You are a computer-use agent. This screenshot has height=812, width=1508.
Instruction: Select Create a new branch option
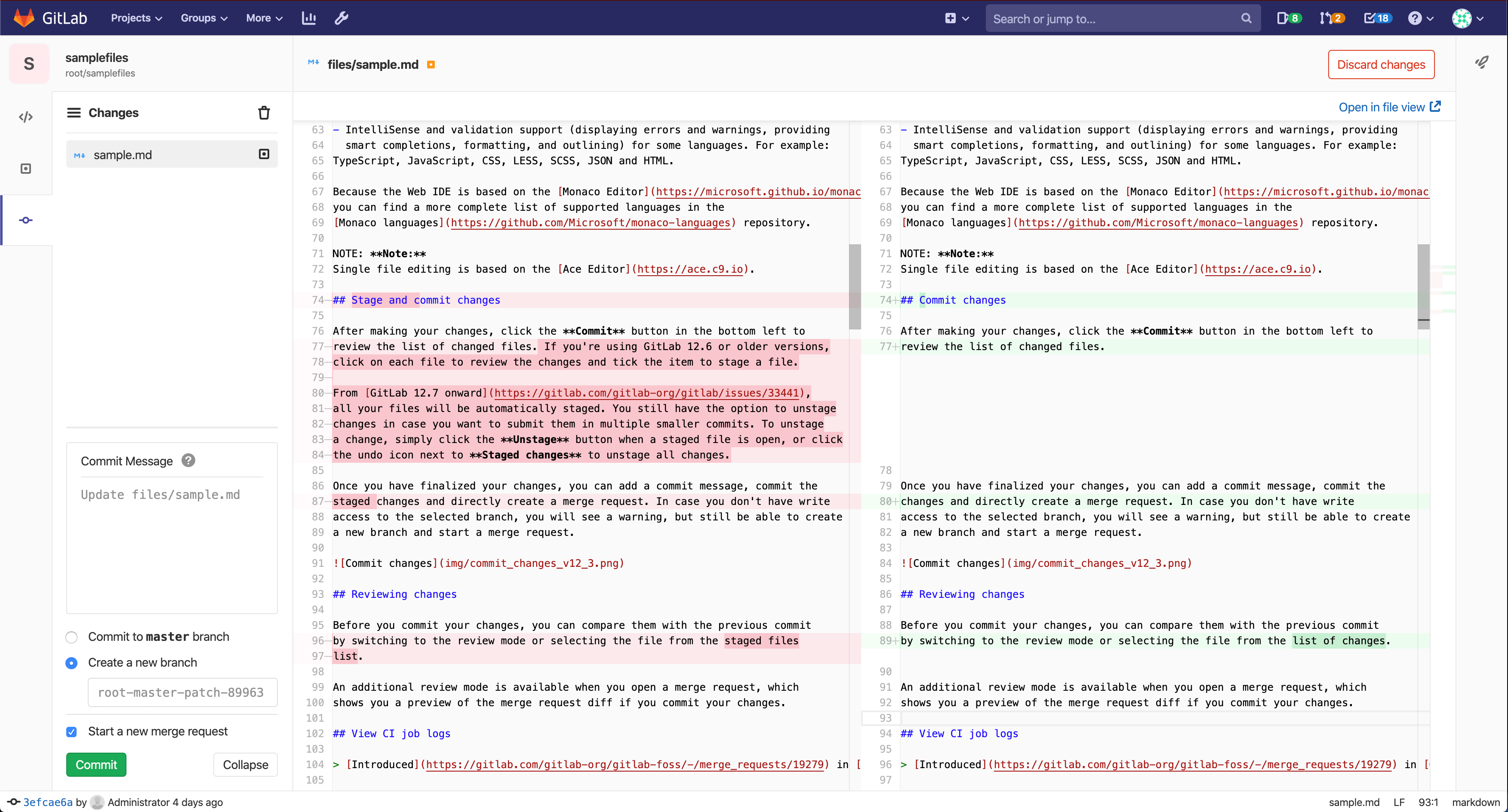click(x=71, y=663)
